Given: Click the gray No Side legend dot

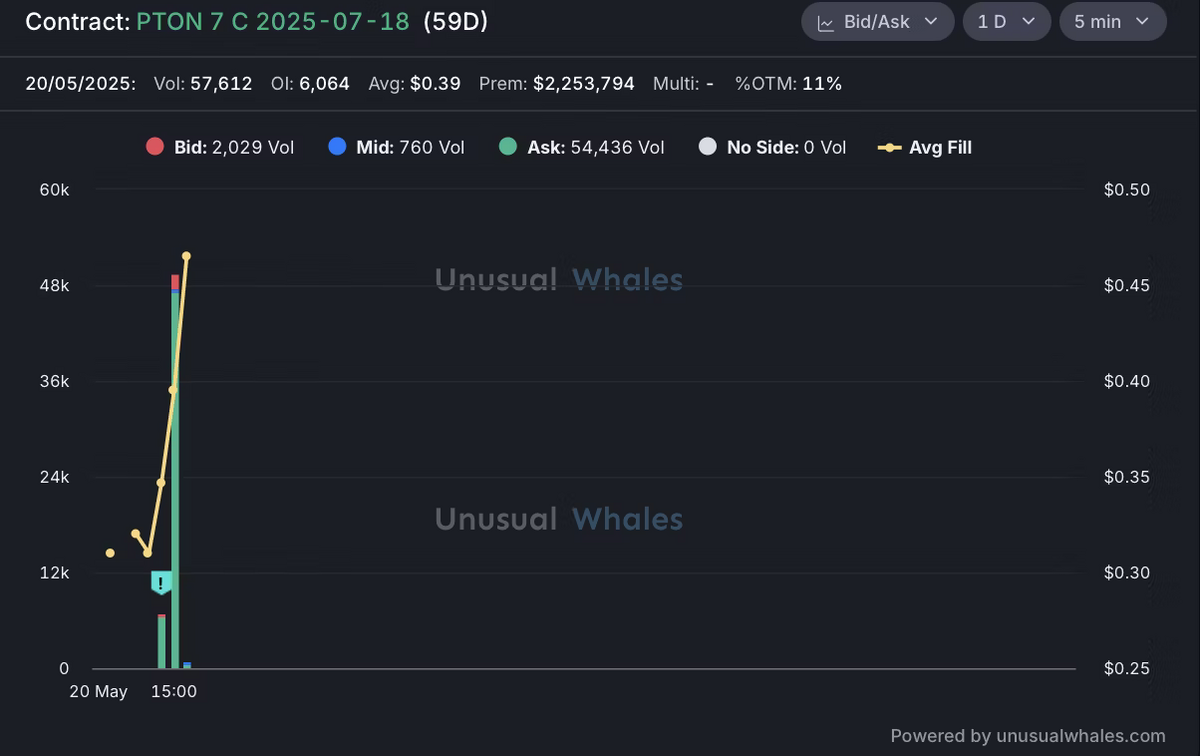Looking at the screenshot, I should click(708, 147).
